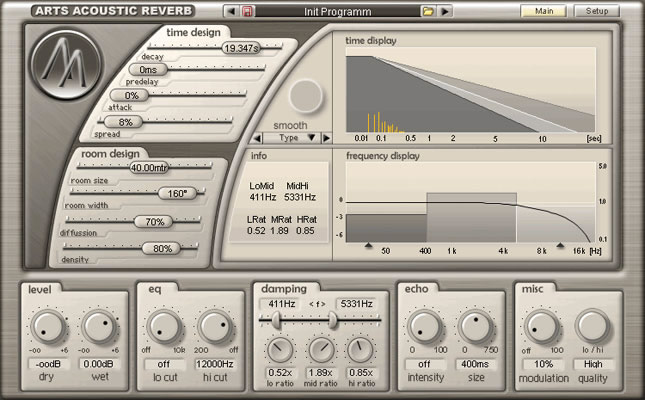645x400 pixels.
Task: Click the wet level 0.00dB value field
Action: coord(99,363)
